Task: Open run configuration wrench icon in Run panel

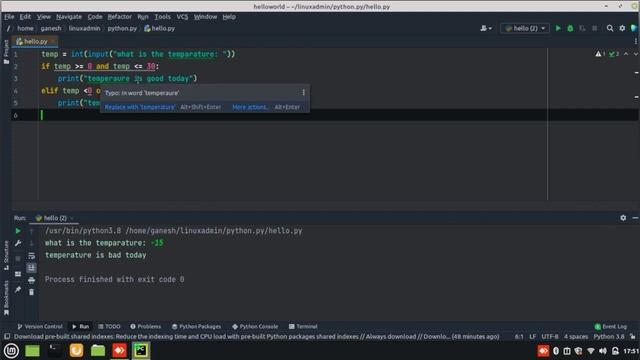Action: 18,243
